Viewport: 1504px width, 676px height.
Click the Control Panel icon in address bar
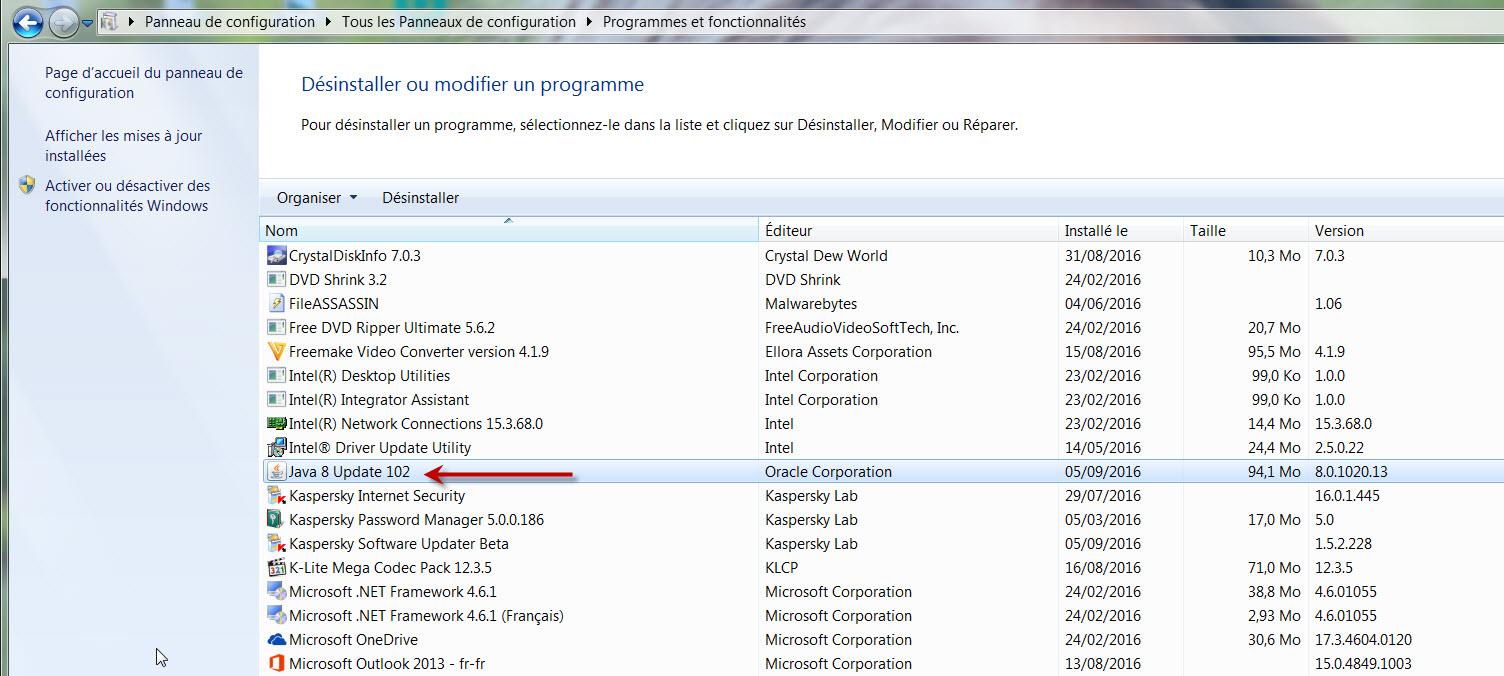pos(109,21)
